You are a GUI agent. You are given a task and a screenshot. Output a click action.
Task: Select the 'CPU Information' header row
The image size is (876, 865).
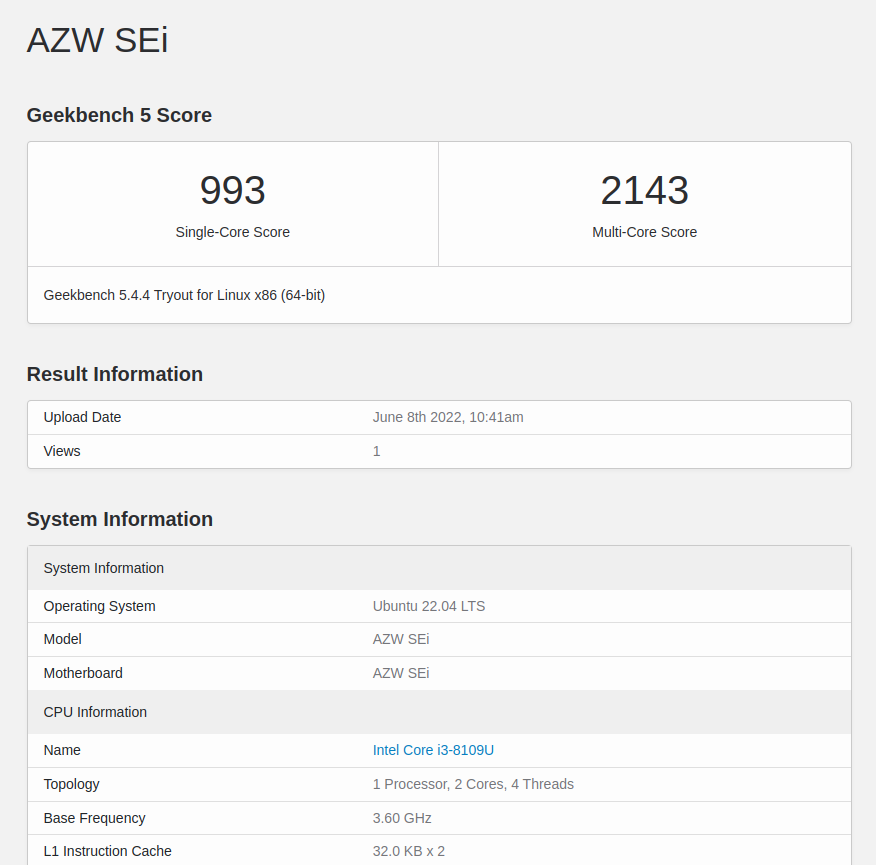439,712
